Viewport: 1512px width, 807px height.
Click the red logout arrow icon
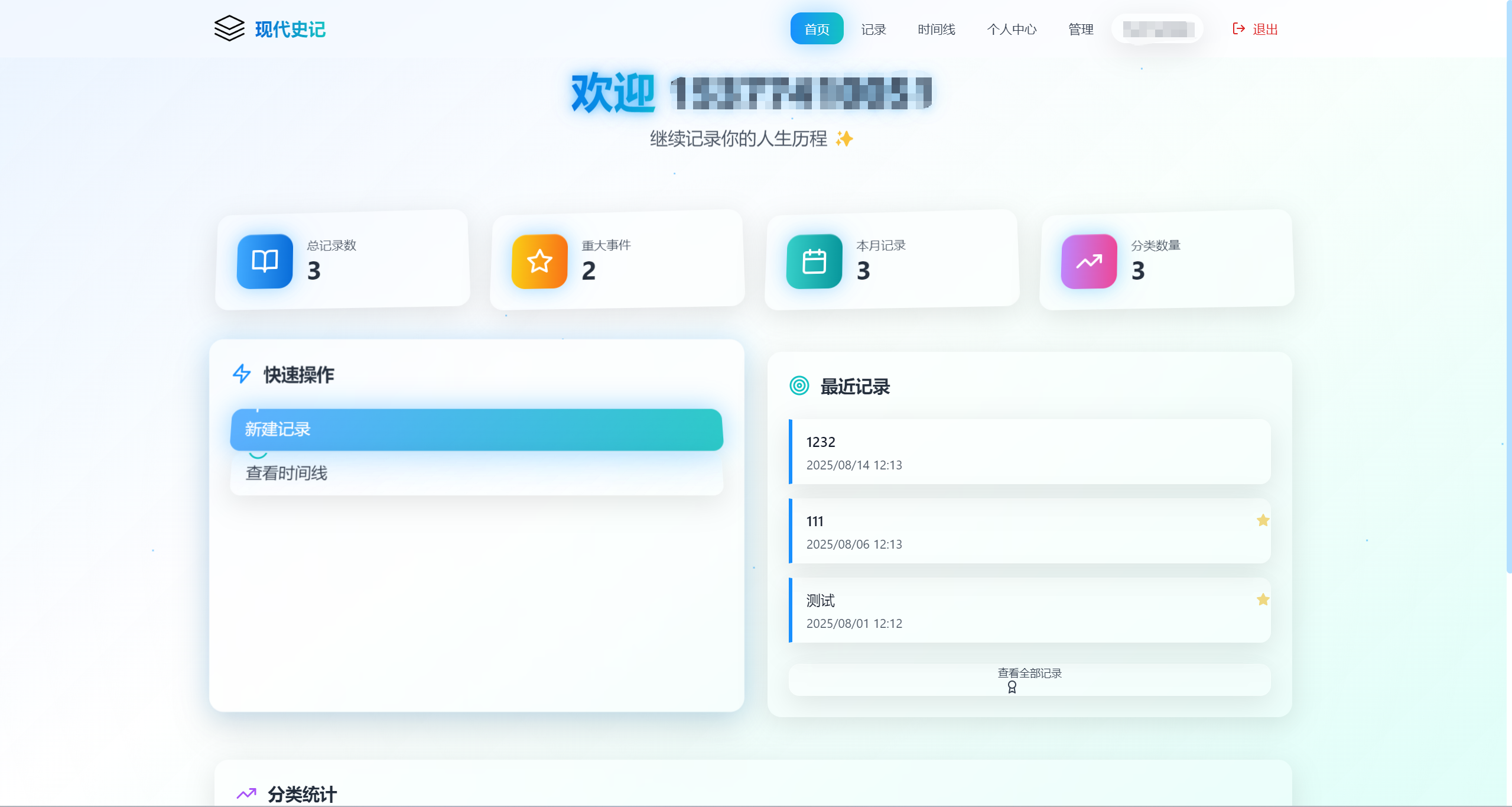pos(1238,28)
